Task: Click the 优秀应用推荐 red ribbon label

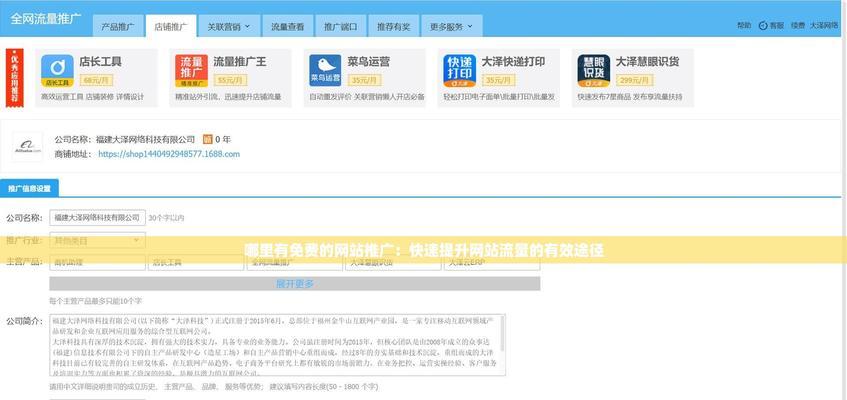Action: click(15, 78)
